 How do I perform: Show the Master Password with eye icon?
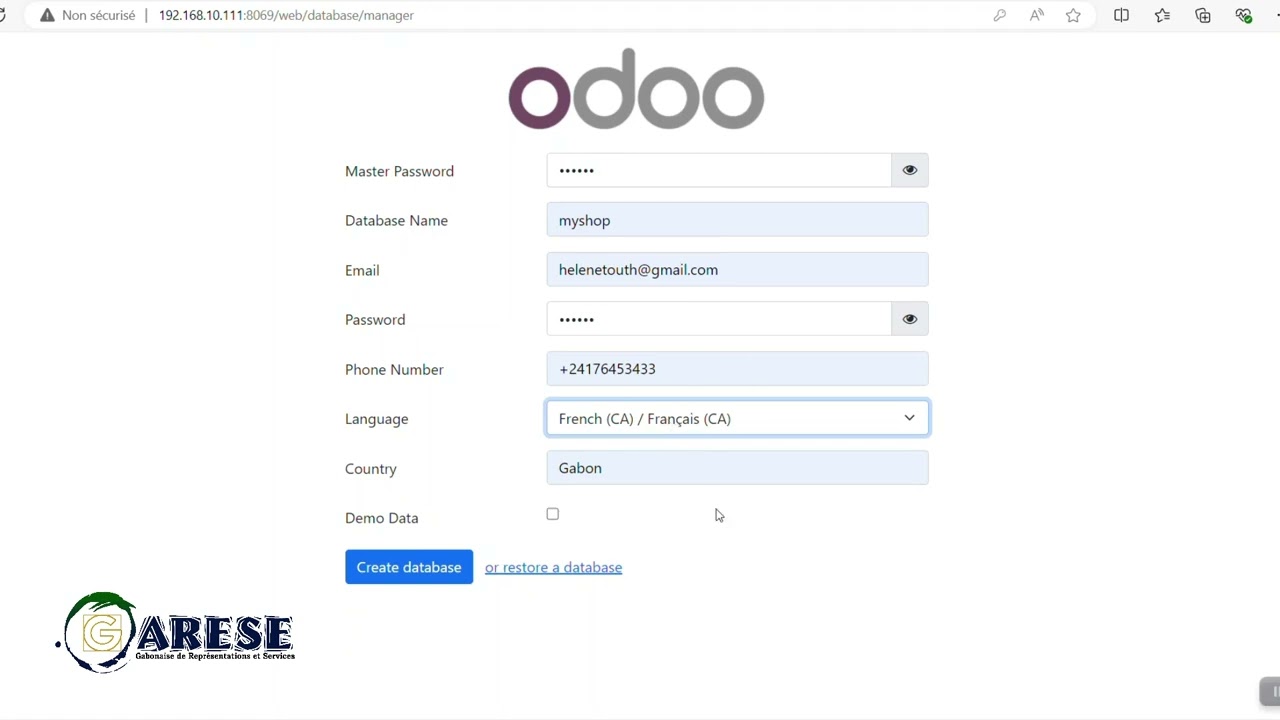pyautogui.click(x=909, y=170)
